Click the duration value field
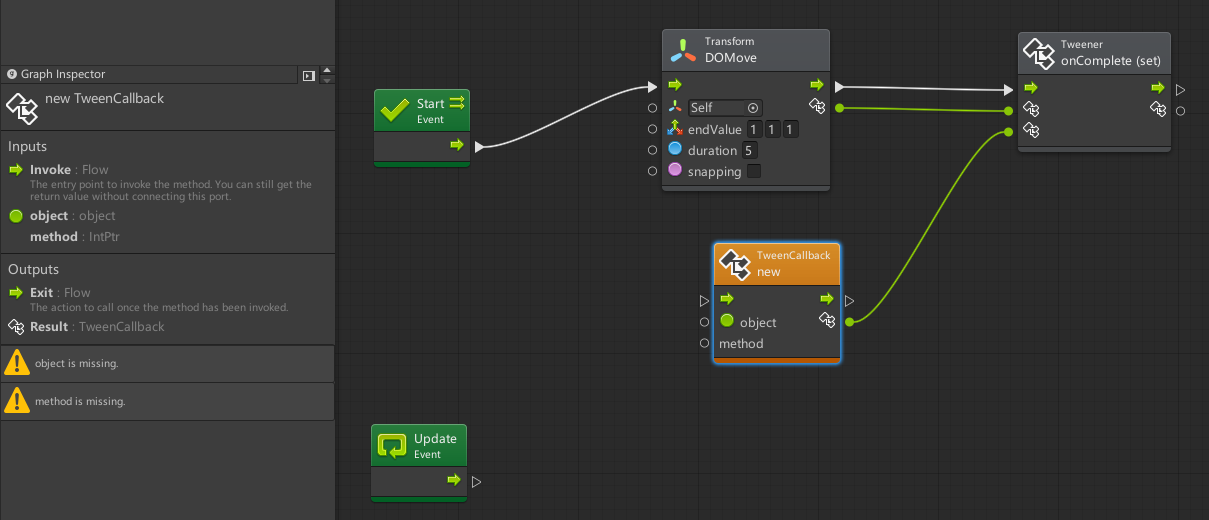The image size is (1209, 520). point(748,151)
